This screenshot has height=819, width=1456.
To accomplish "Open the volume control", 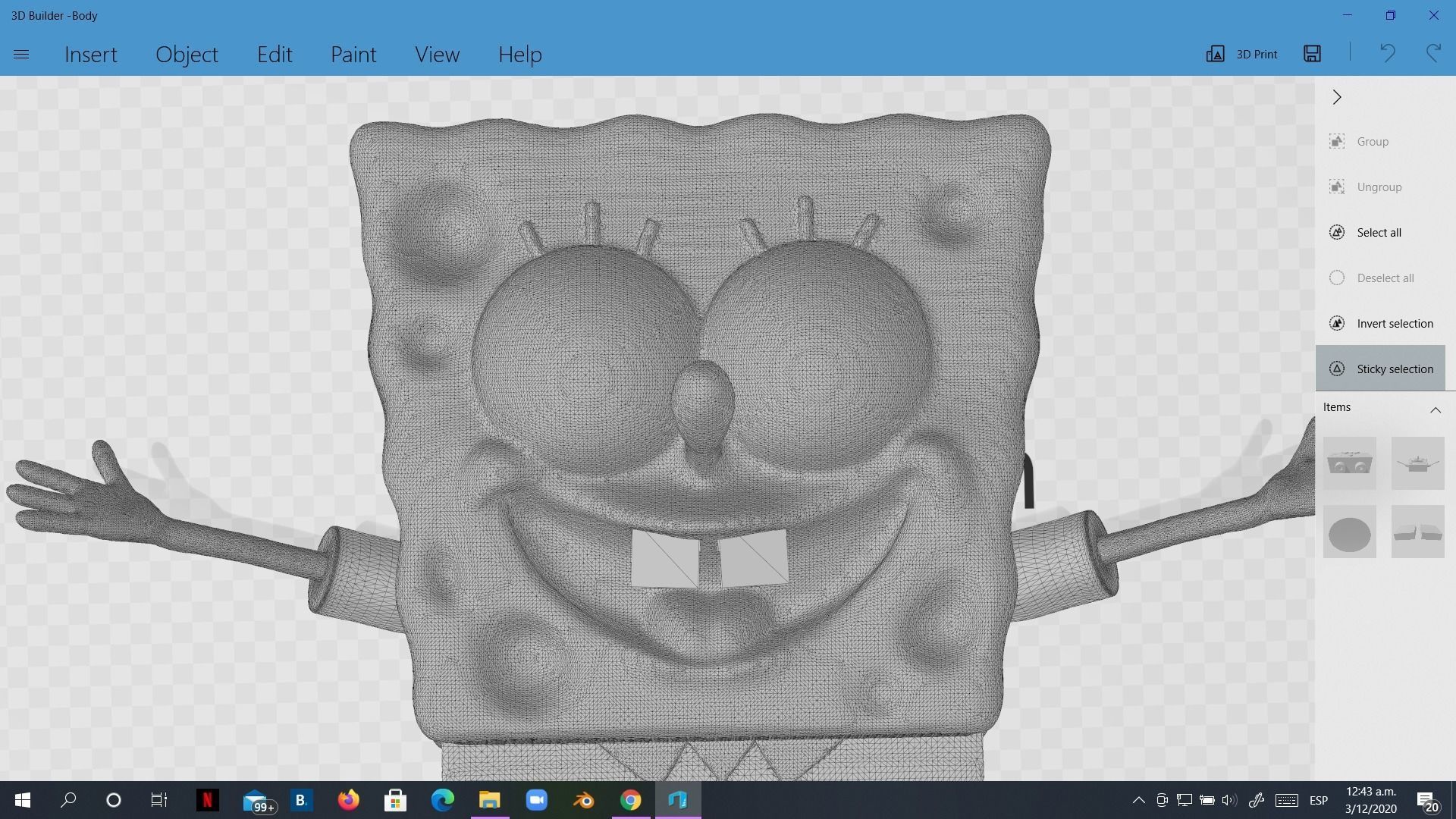I will point(1229,800).
